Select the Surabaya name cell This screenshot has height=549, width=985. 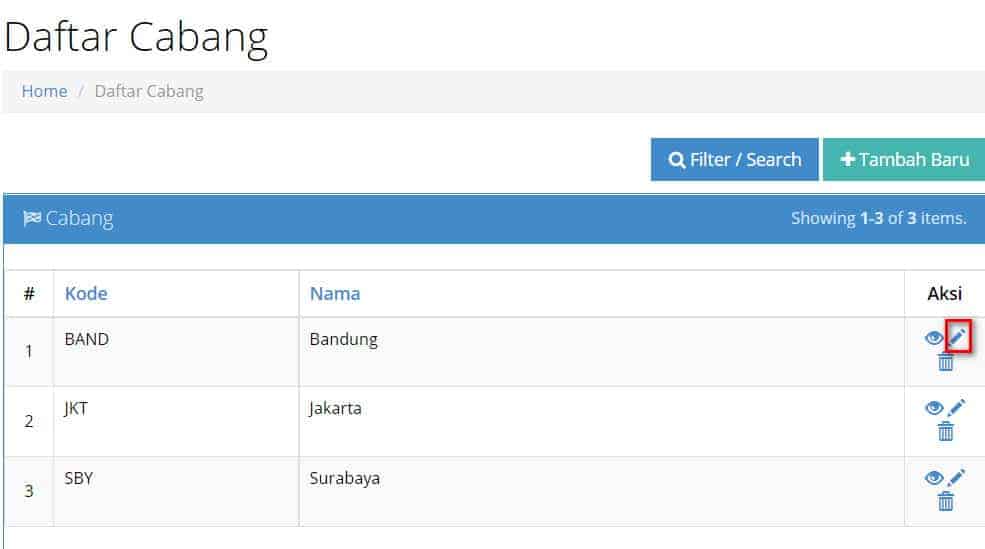point(602,491)
